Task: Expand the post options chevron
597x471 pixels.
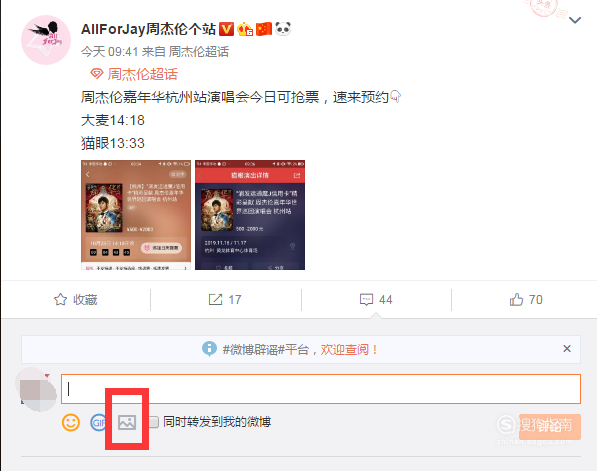Action: 575,20
